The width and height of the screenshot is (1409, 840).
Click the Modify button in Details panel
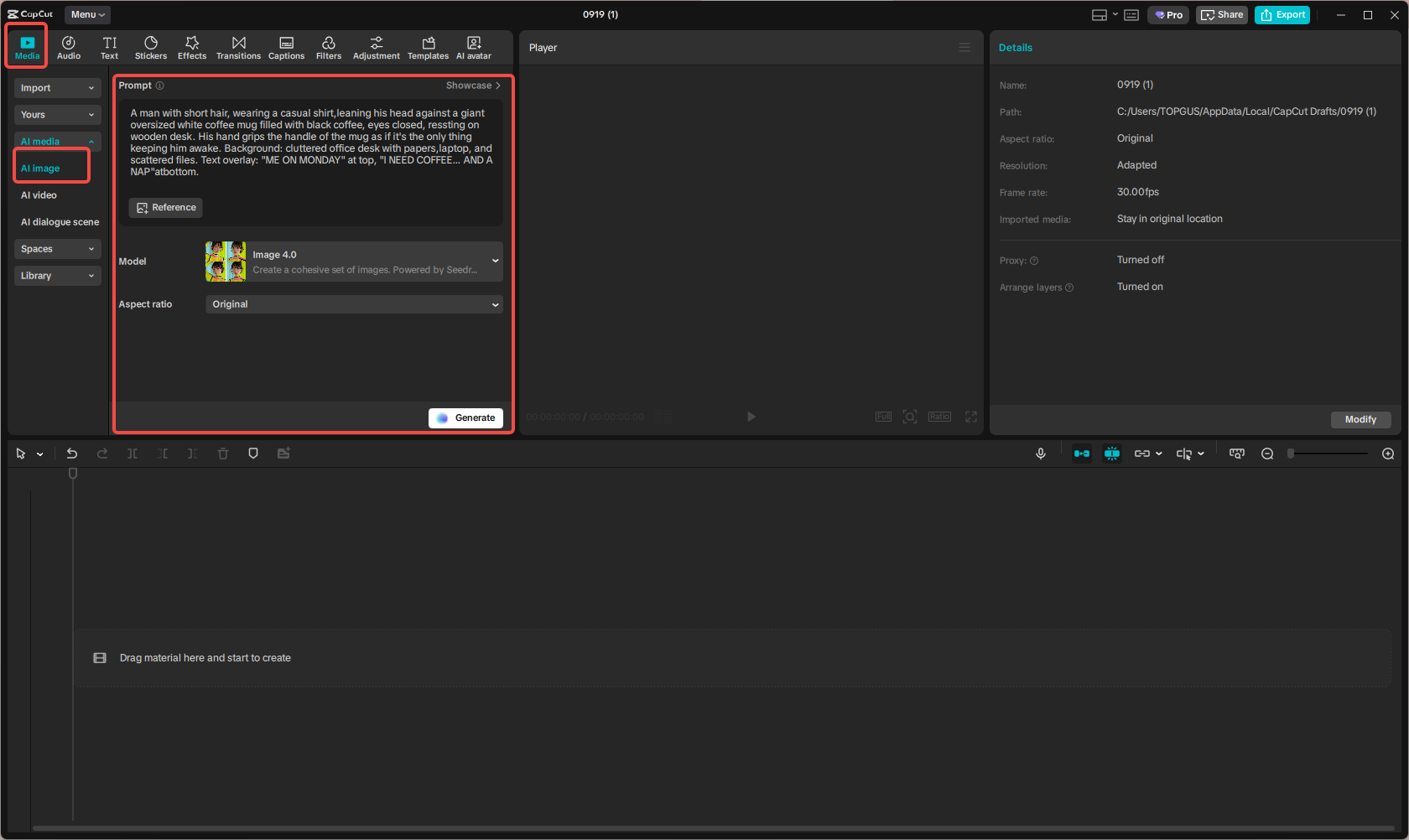click(x=1360, y=419)
